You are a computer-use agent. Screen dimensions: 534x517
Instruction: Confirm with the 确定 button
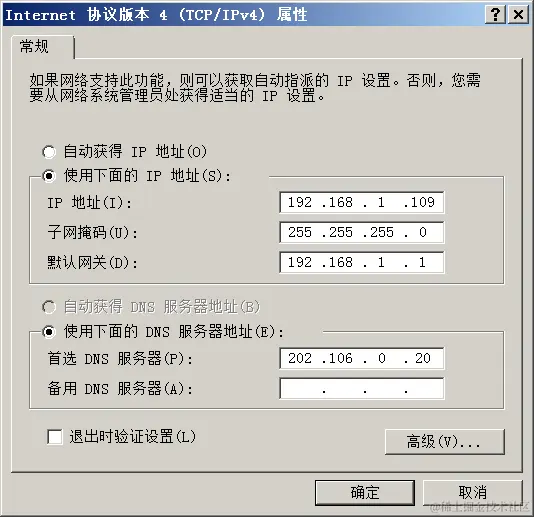[x=365, y=492]
